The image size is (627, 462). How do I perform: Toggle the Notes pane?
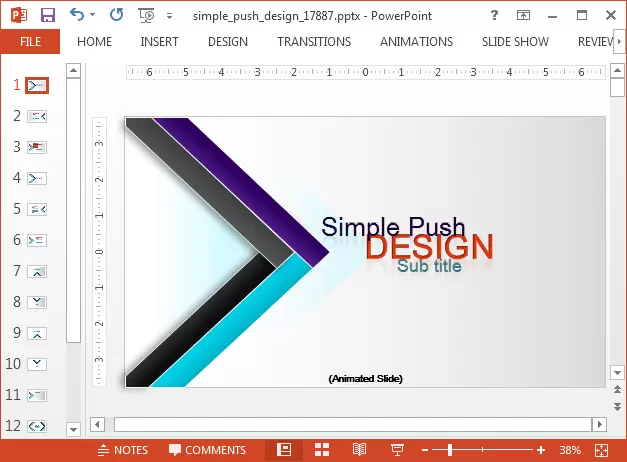click(122, 450)
